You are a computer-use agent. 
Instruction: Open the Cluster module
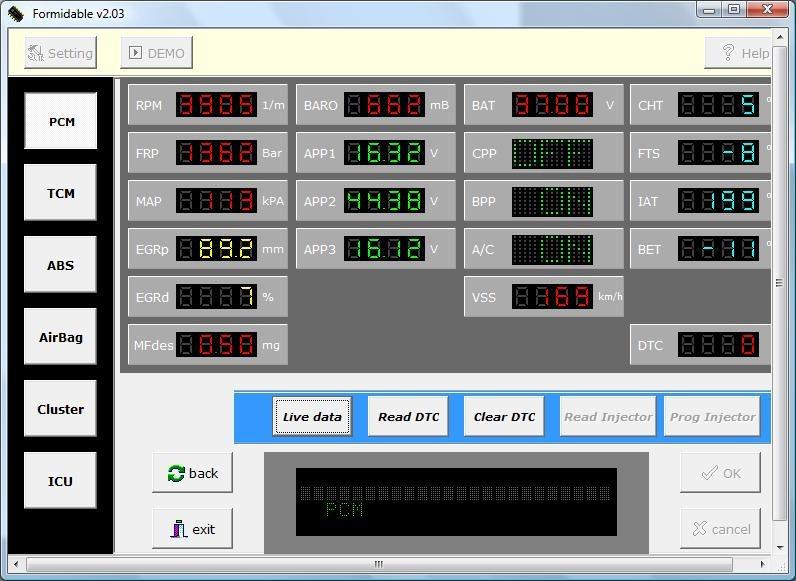coord(61,409)
